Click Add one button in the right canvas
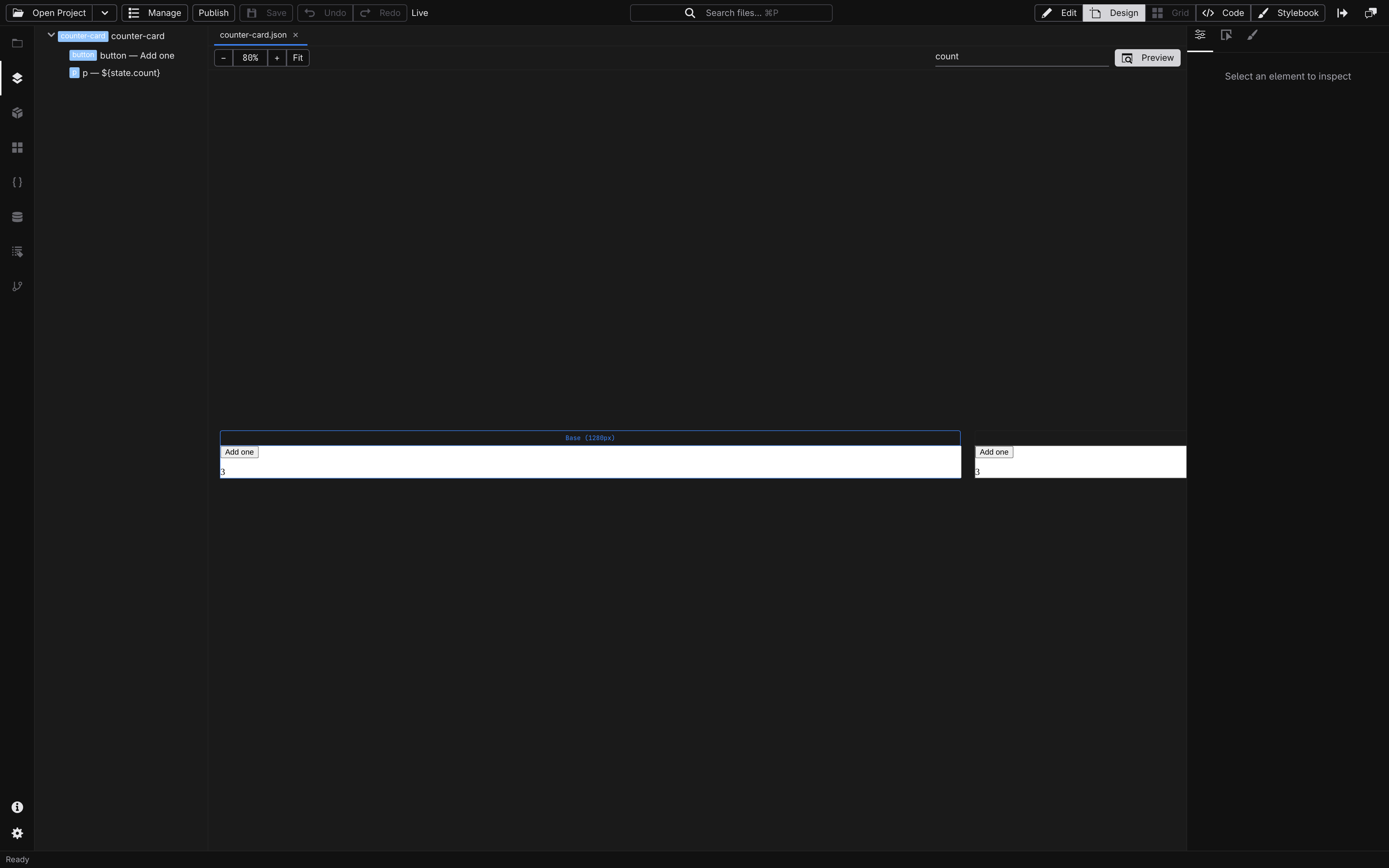This screenshot has width=1389, height=868. pos(994,452)
